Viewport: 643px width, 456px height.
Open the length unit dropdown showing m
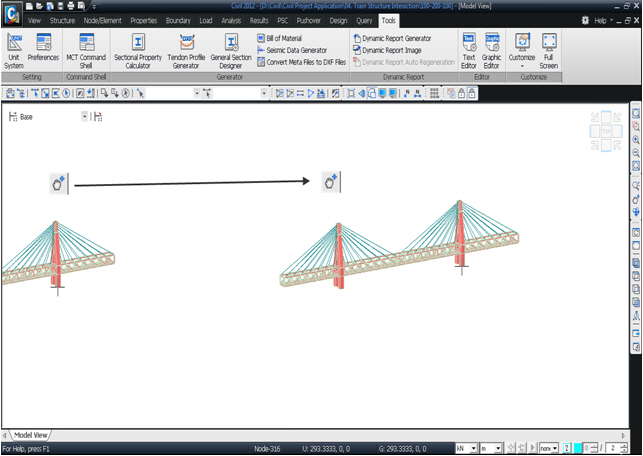click(497, 449)
